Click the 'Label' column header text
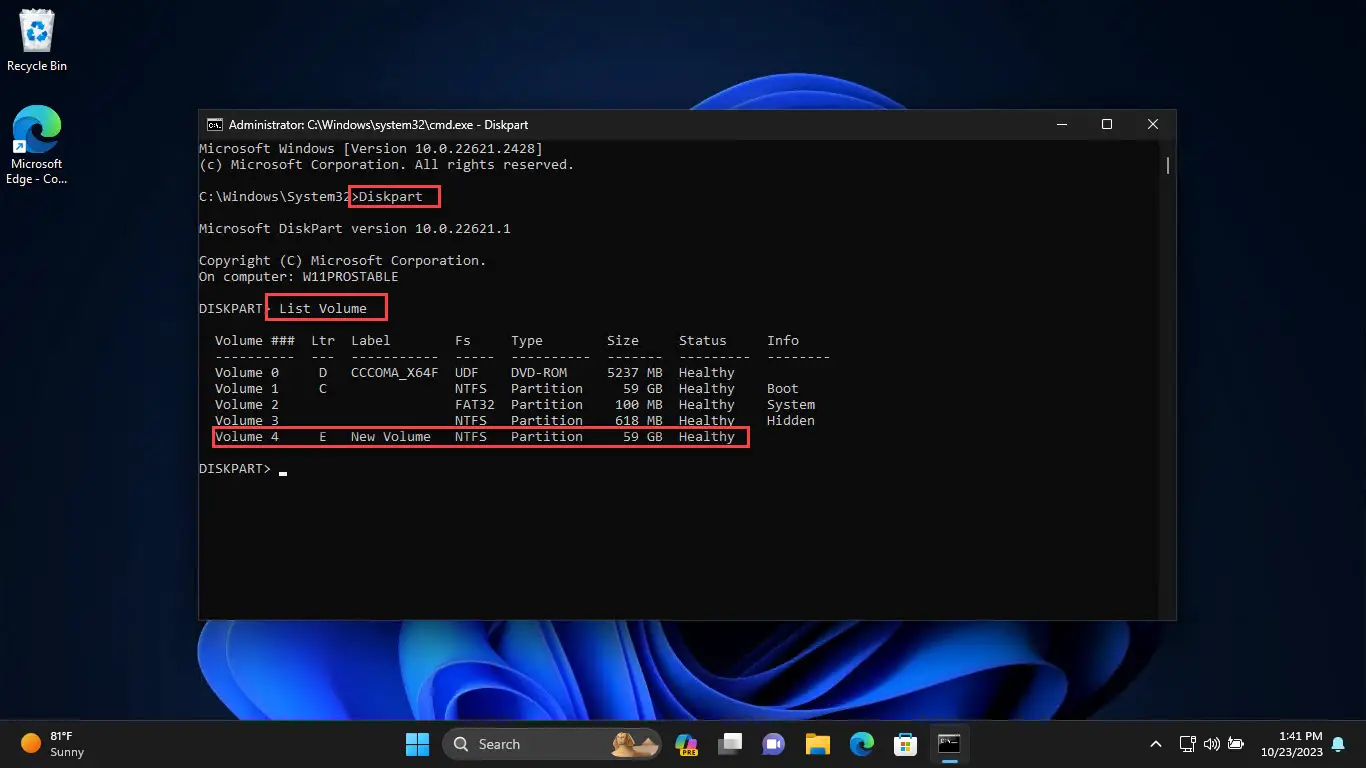This screenshot has height=768, width=1366. point(371,341)
